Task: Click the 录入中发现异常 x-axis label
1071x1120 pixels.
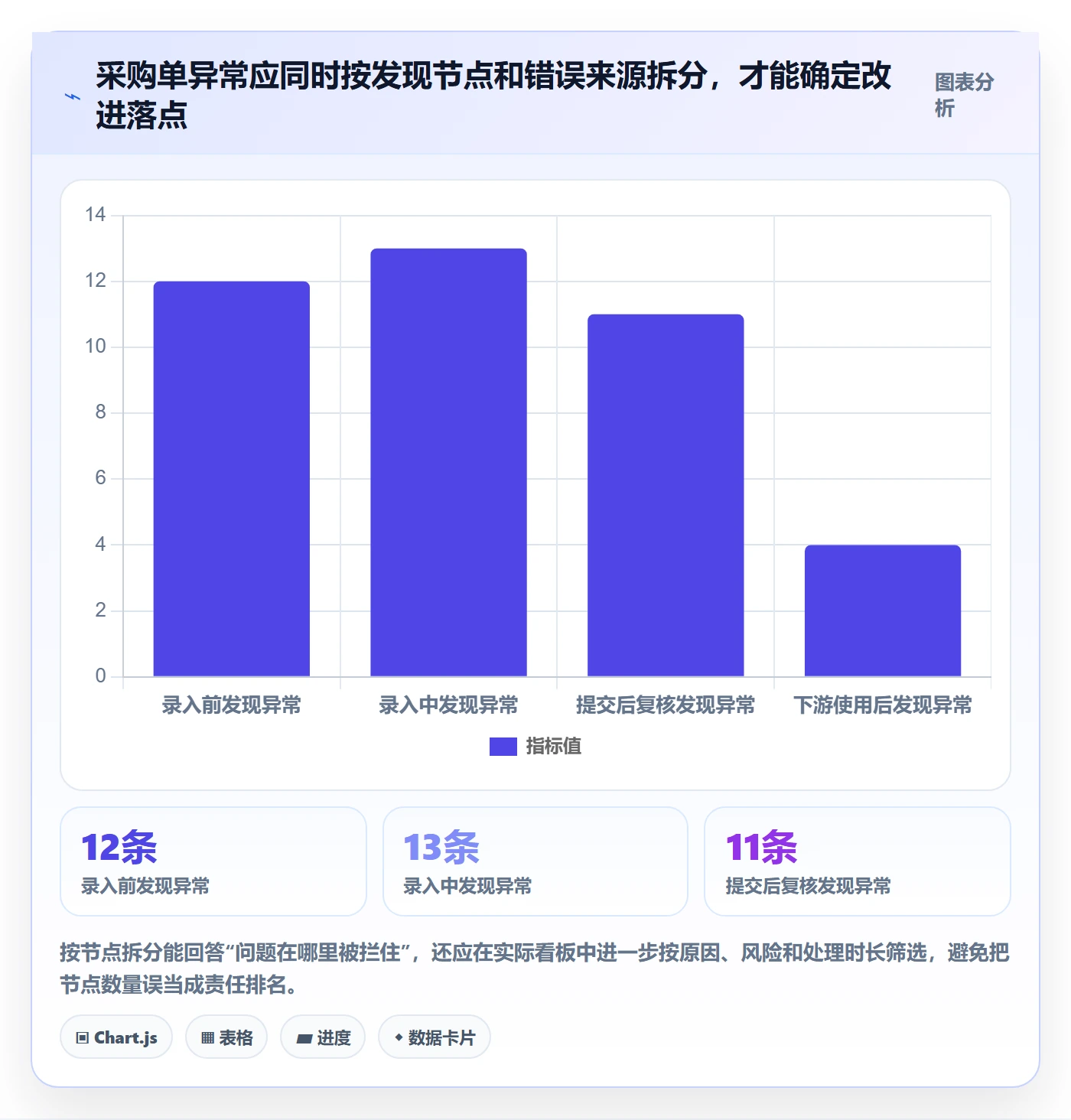Action: [449, 705]
